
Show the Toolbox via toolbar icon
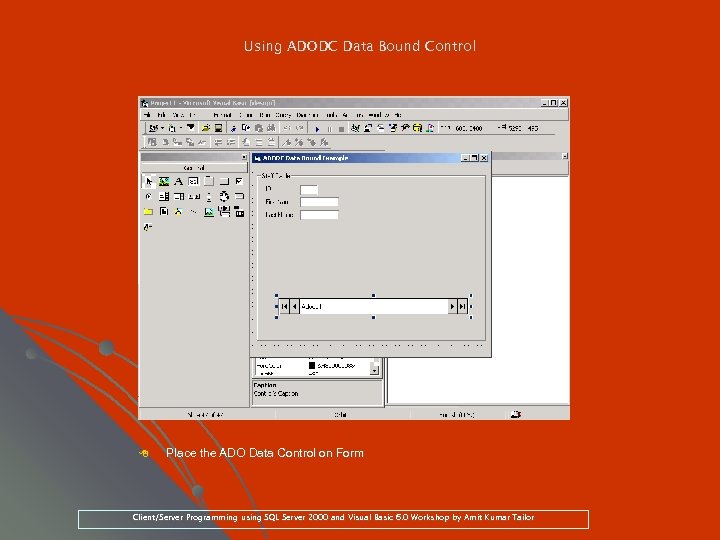[405, 128]
